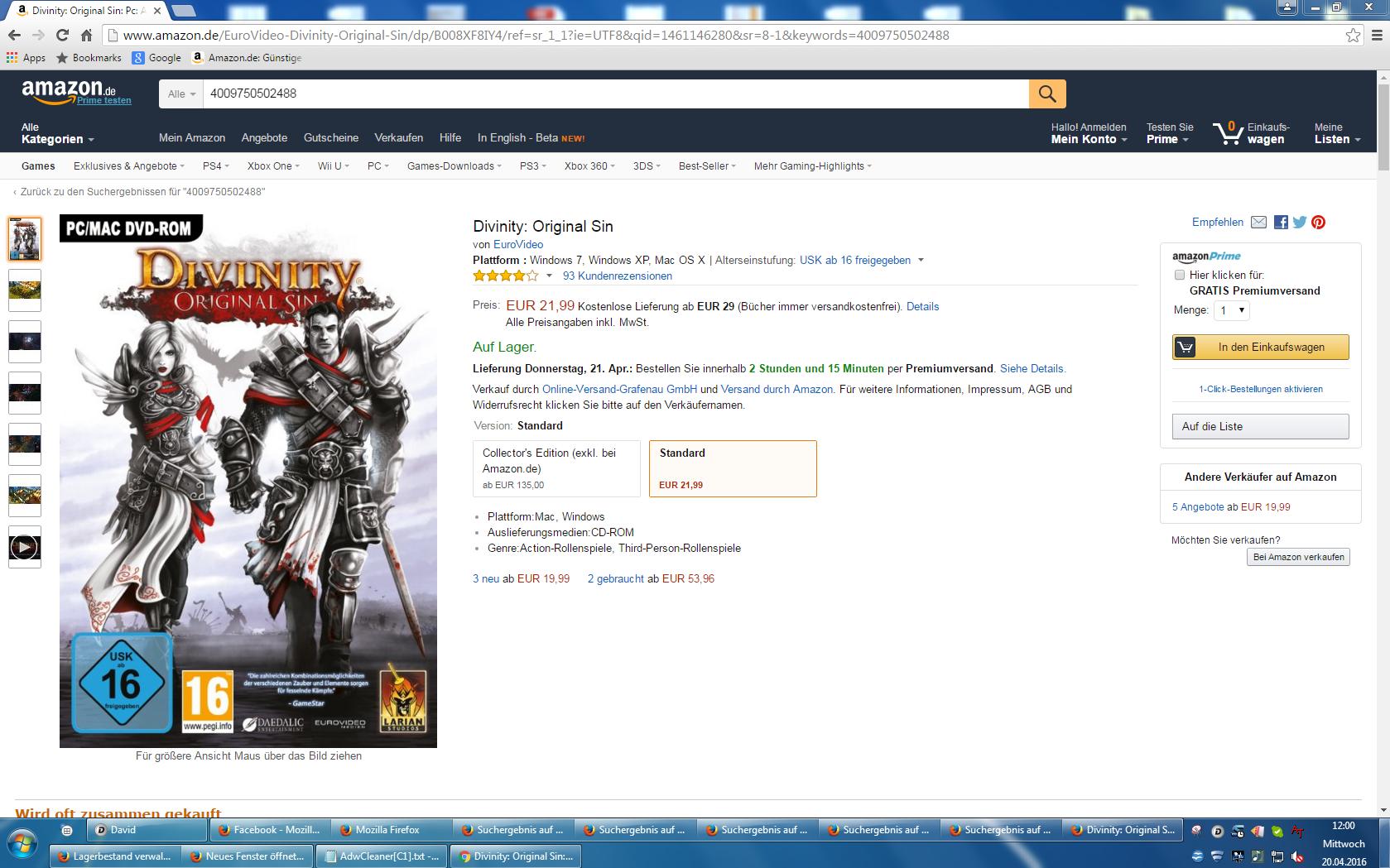Image resolution: width=1390 pixels, height=868 pixels.
Task: Click 1-Click-Bestellungen aktivieren
Action: (x=1261, y=389)
